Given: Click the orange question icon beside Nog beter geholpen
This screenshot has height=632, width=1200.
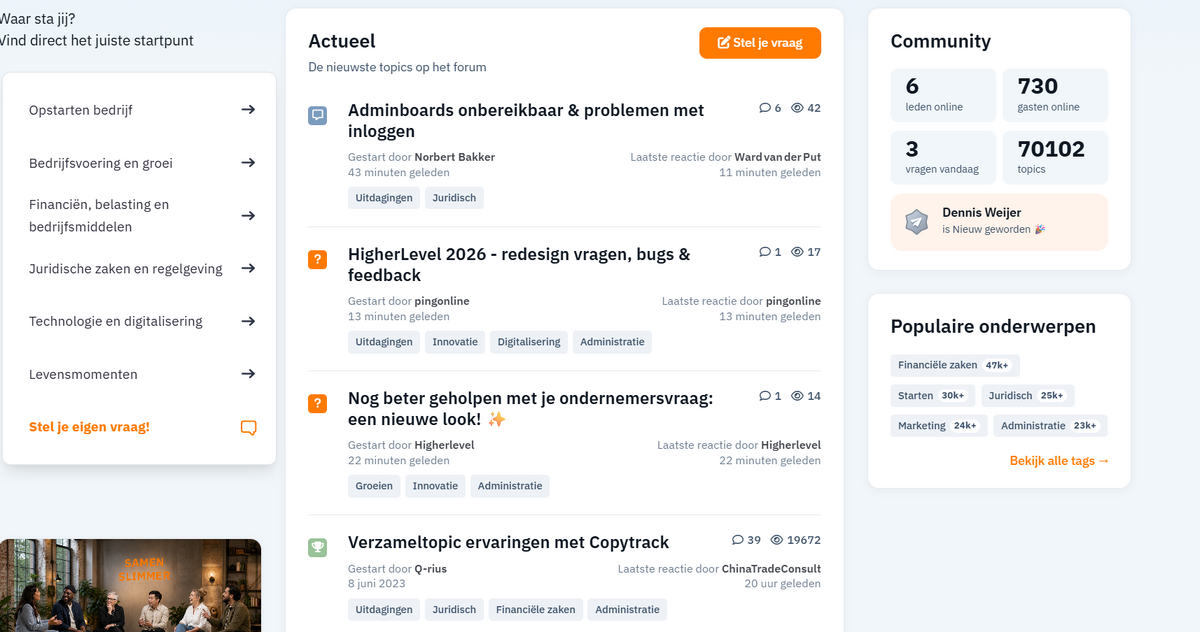Looking at the screenshot, I should click(x=317, y=403).
